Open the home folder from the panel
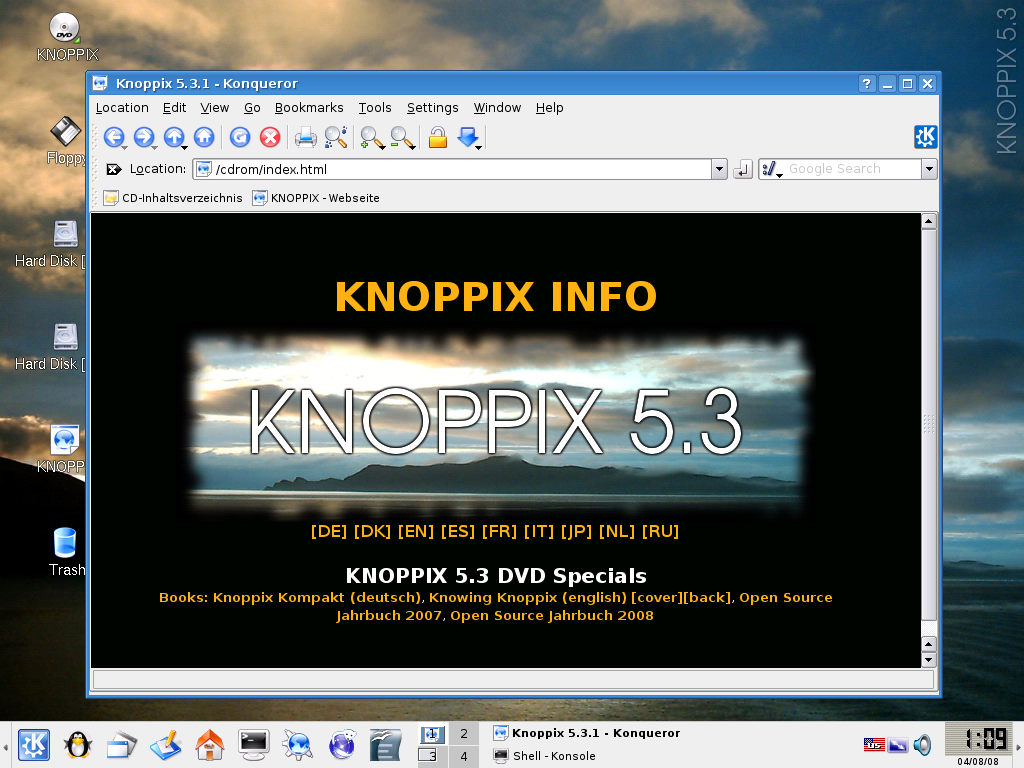This screenshot has height=768, width=1024. tap(210, 744)
